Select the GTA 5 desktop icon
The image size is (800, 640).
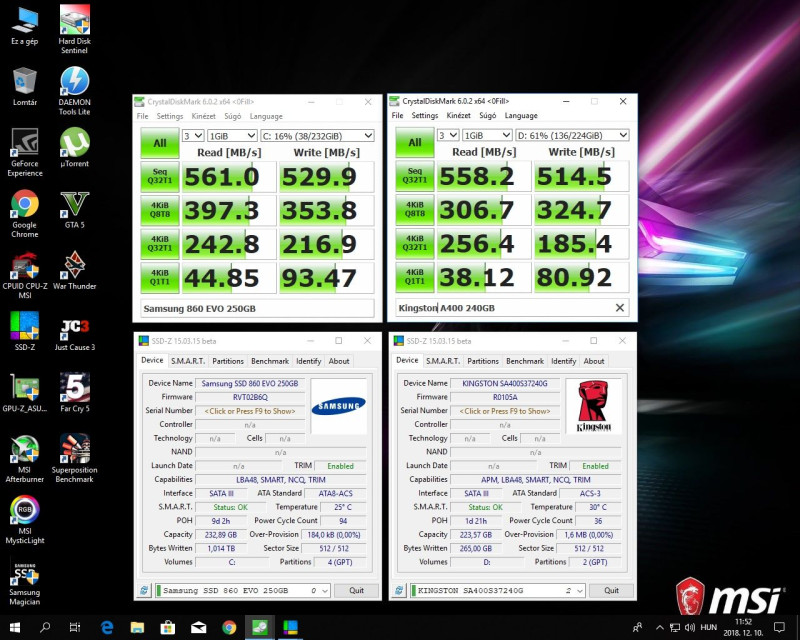click(74, 209)
